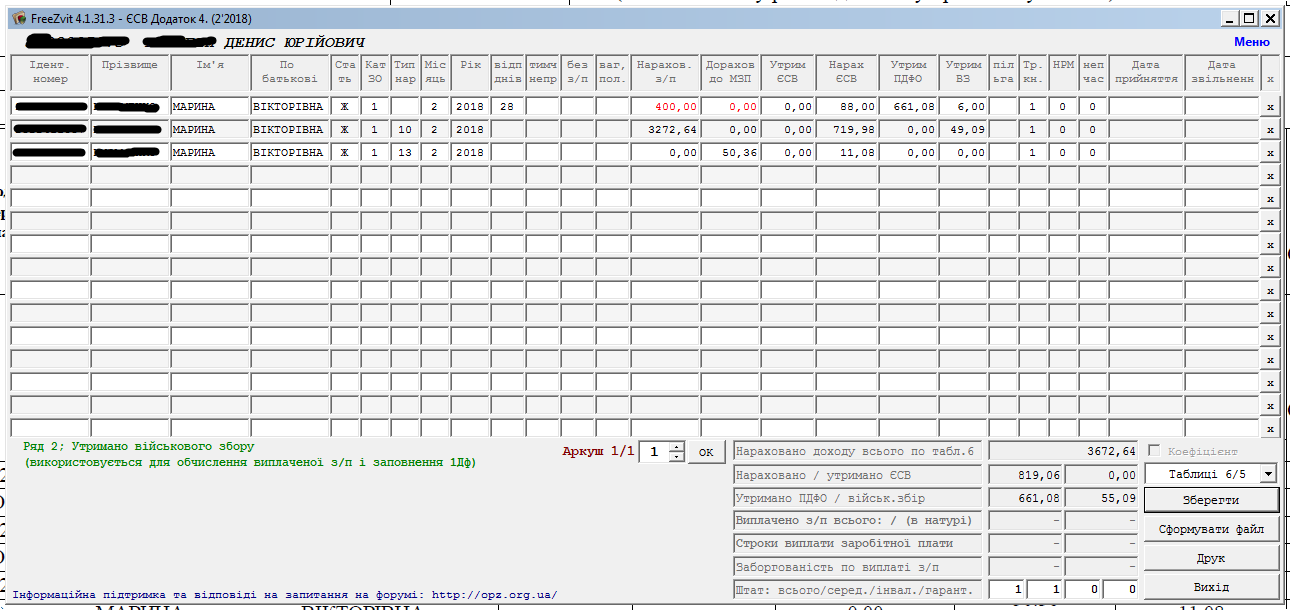Toggle the Коефіцієнт checkbox
Screen dimensions: 1290x610
pos(1155,452)
